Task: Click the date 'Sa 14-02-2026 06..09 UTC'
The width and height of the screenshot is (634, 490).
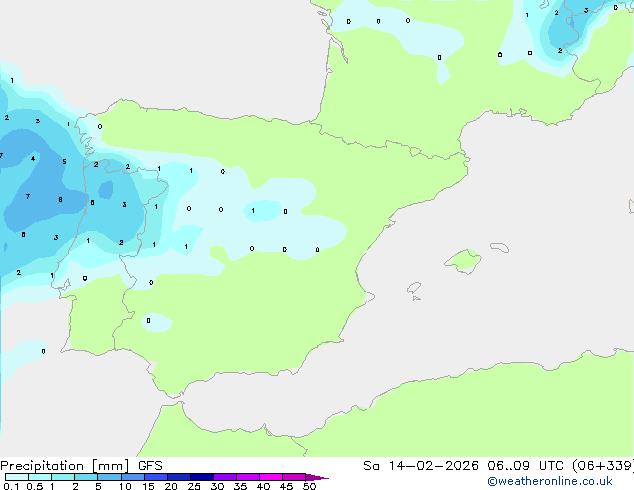Action: 465,466
